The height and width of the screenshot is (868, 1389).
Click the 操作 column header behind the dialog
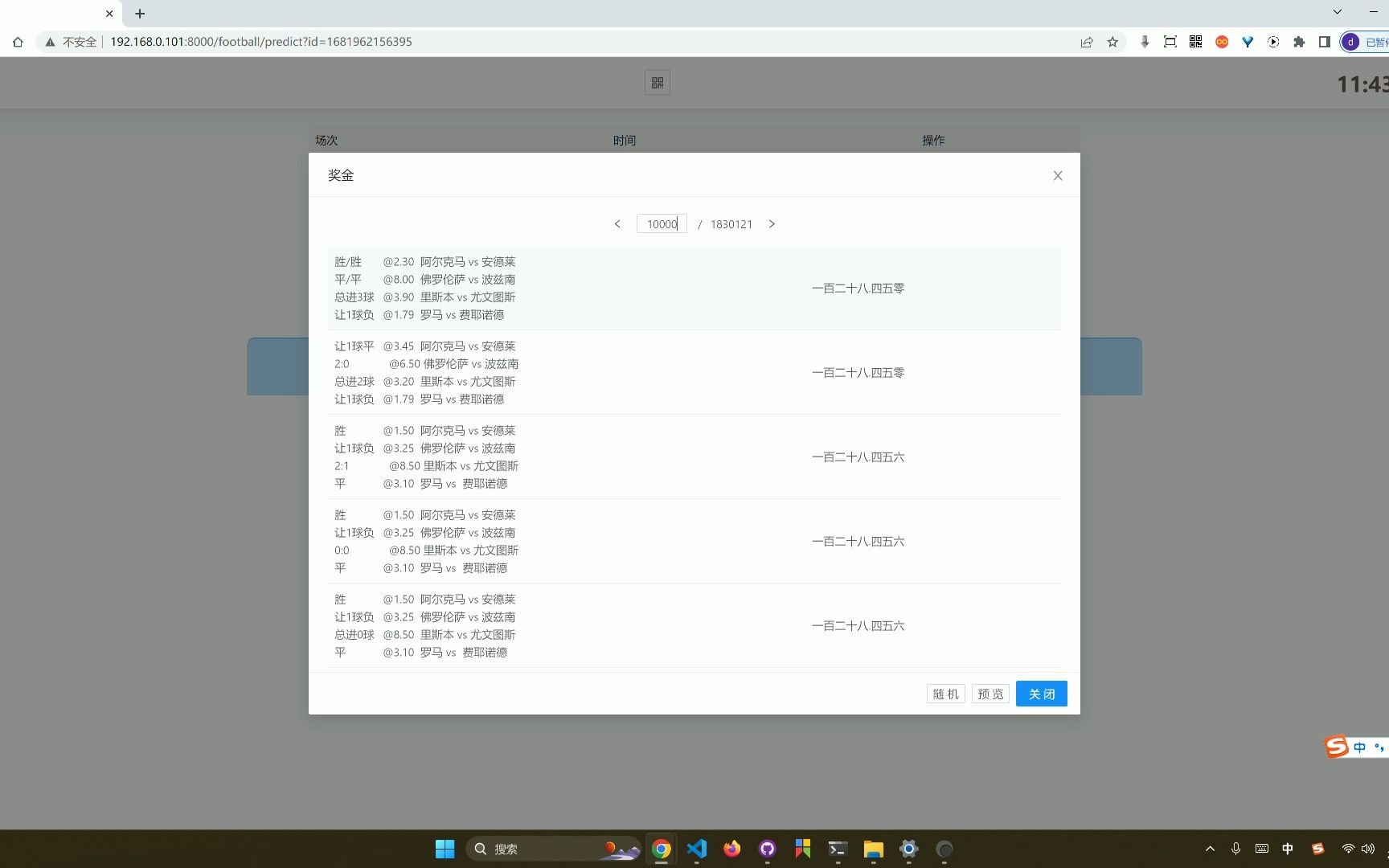click(x=934, y=141)
